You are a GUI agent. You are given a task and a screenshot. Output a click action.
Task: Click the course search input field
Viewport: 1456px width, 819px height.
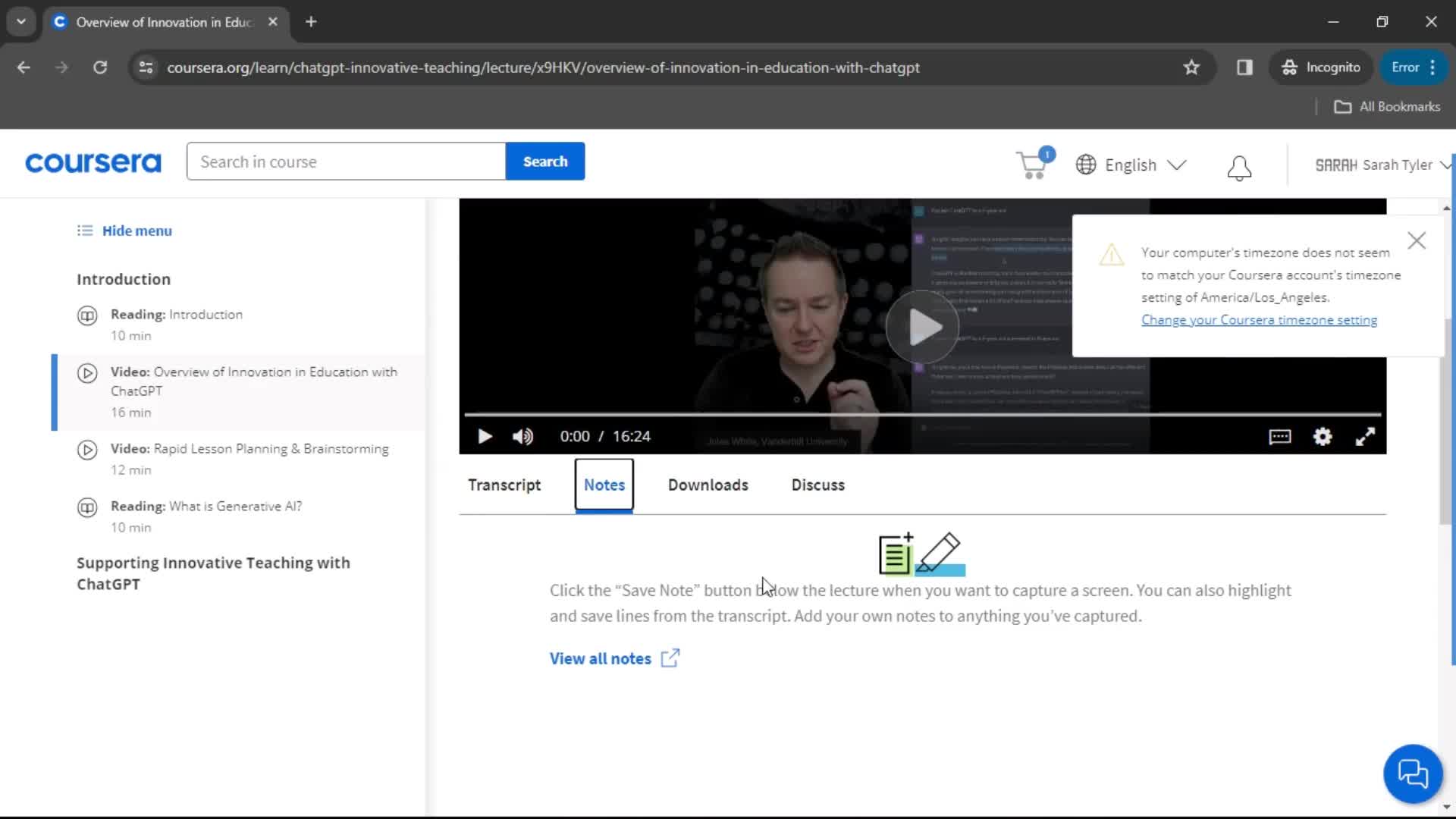pos(346,161)
